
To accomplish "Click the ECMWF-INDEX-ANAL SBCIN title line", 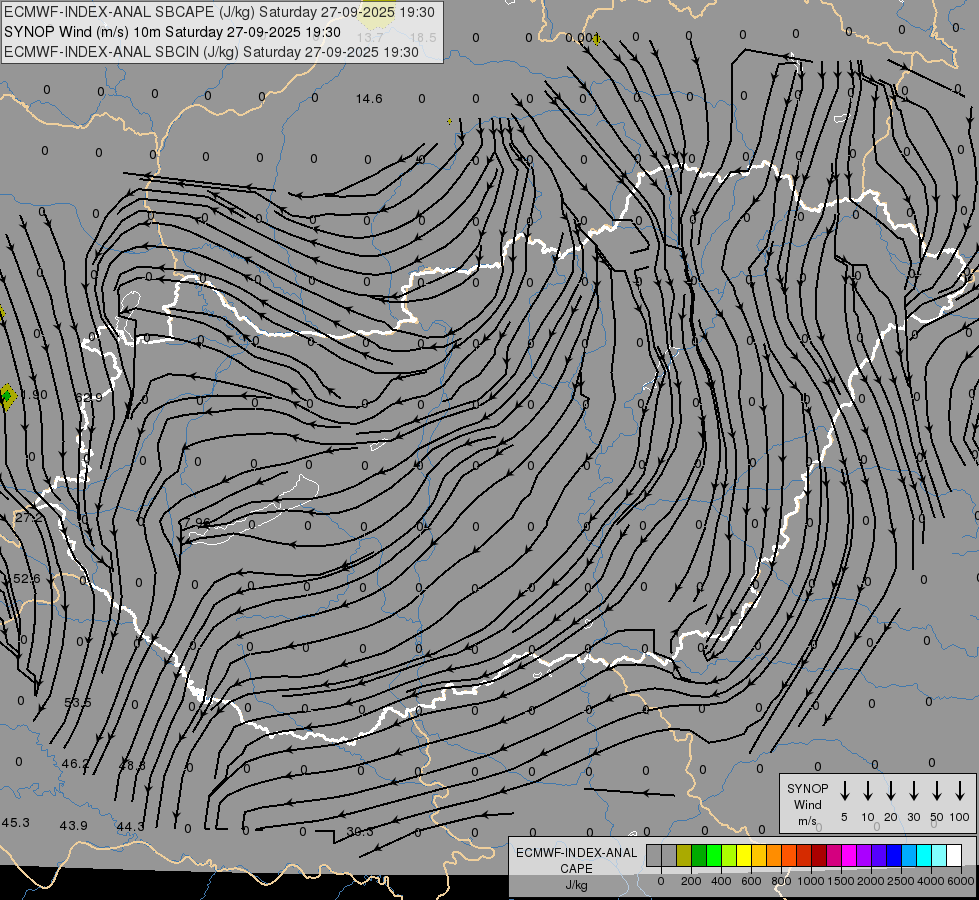I will tap(211, 52).
